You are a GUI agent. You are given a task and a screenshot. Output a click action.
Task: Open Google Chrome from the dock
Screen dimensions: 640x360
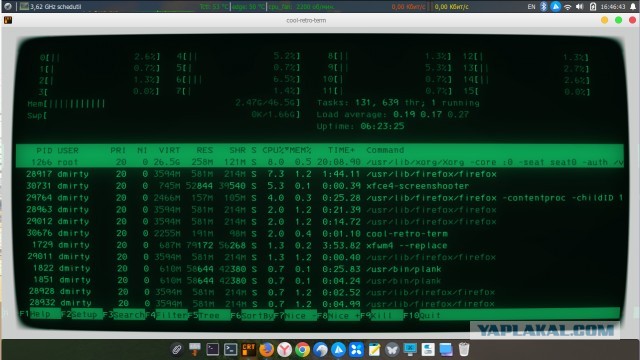tap(302, 350)
